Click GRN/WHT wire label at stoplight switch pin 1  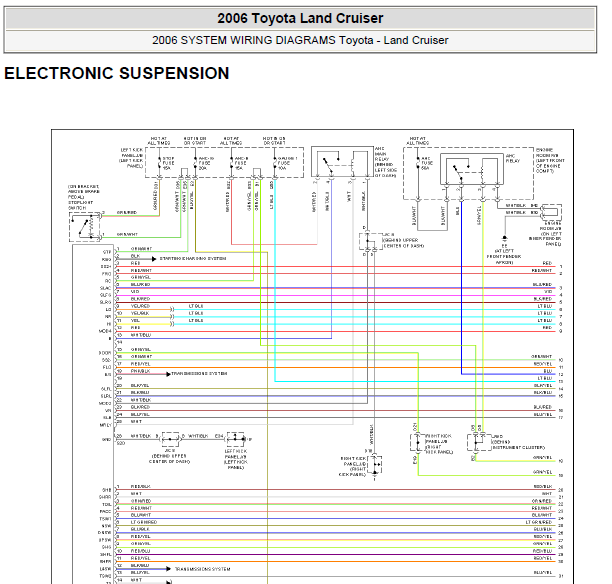tap(127, 234)
